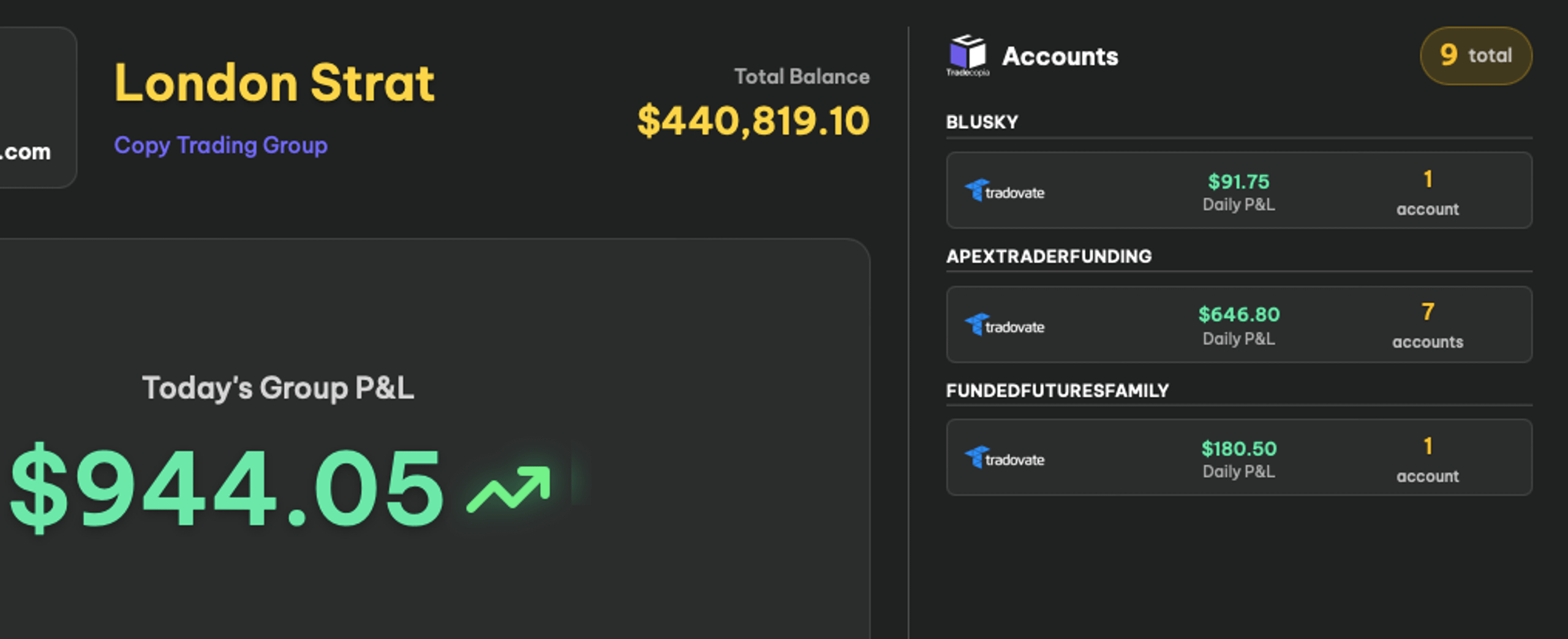Click the tradovate logo under FUNDEDFUTURESFAMILY
Screen dimensions: 1568x639
(1005, 458)
